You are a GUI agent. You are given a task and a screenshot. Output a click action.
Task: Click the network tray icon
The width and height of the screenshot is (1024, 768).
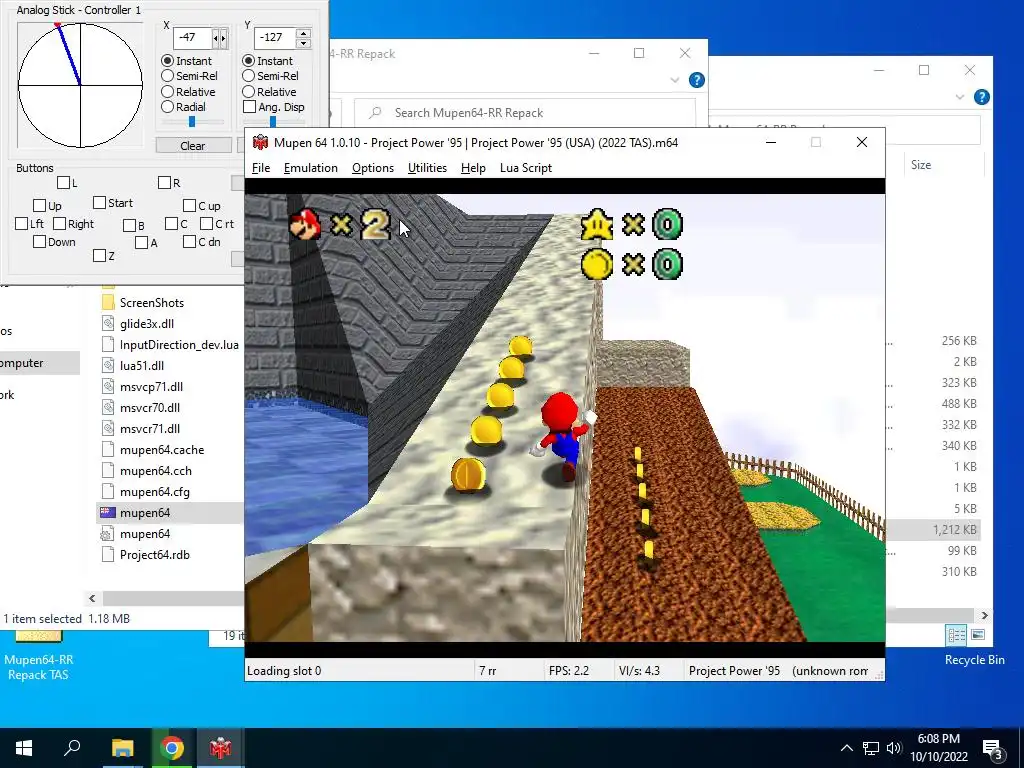[871, 748]
